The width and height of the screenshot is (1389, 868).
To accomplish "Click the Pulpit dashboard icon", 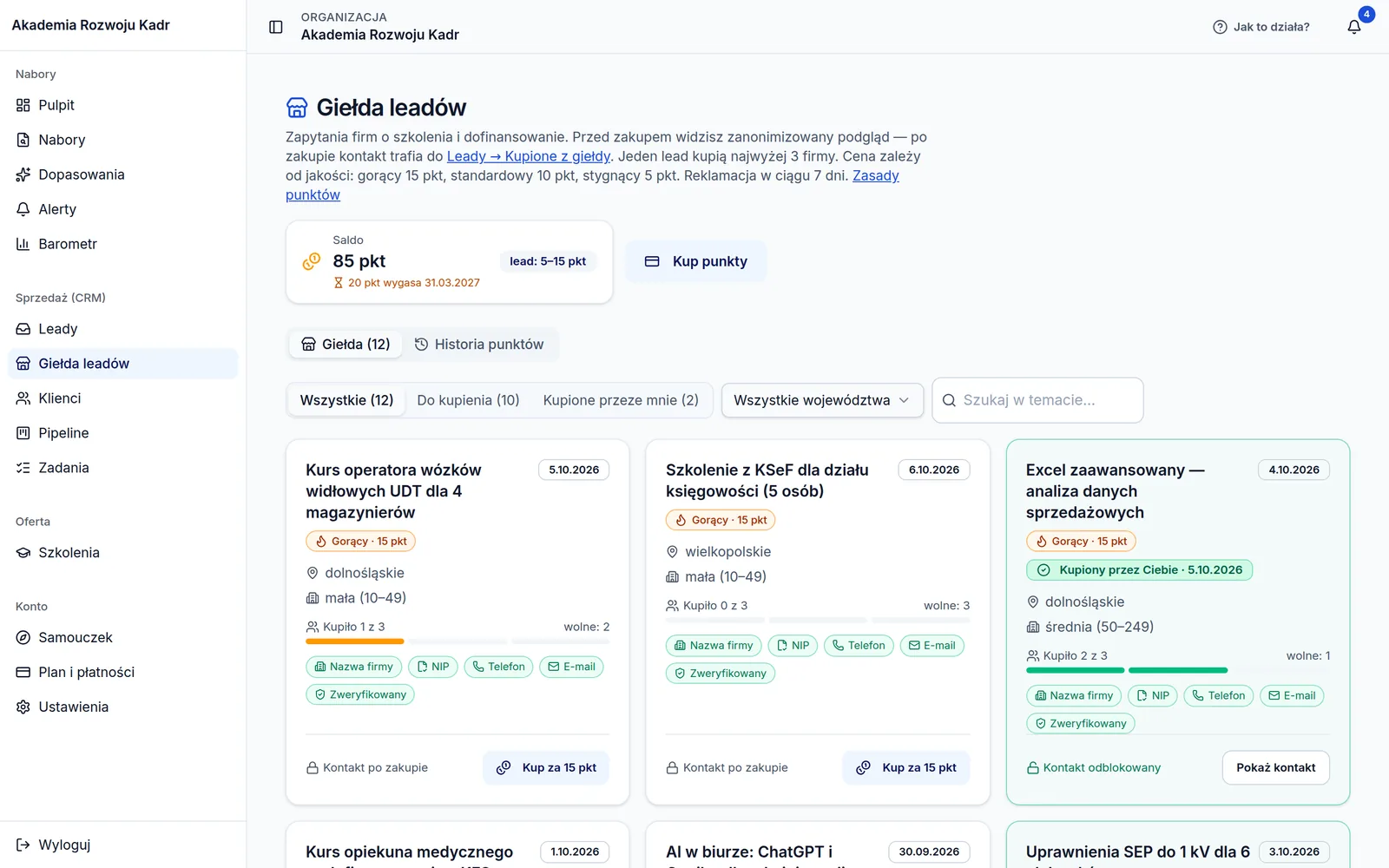I will tap(23, 105).
